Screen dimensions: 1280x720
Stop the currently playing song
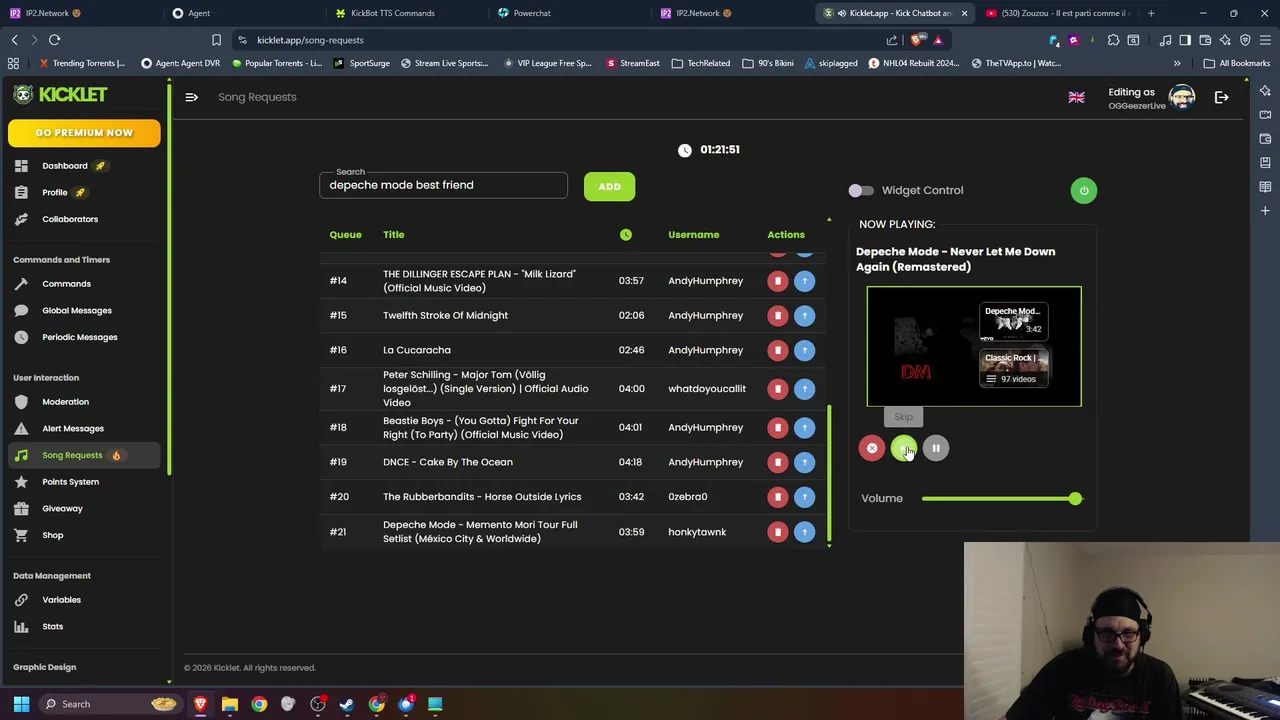point(872,448)
